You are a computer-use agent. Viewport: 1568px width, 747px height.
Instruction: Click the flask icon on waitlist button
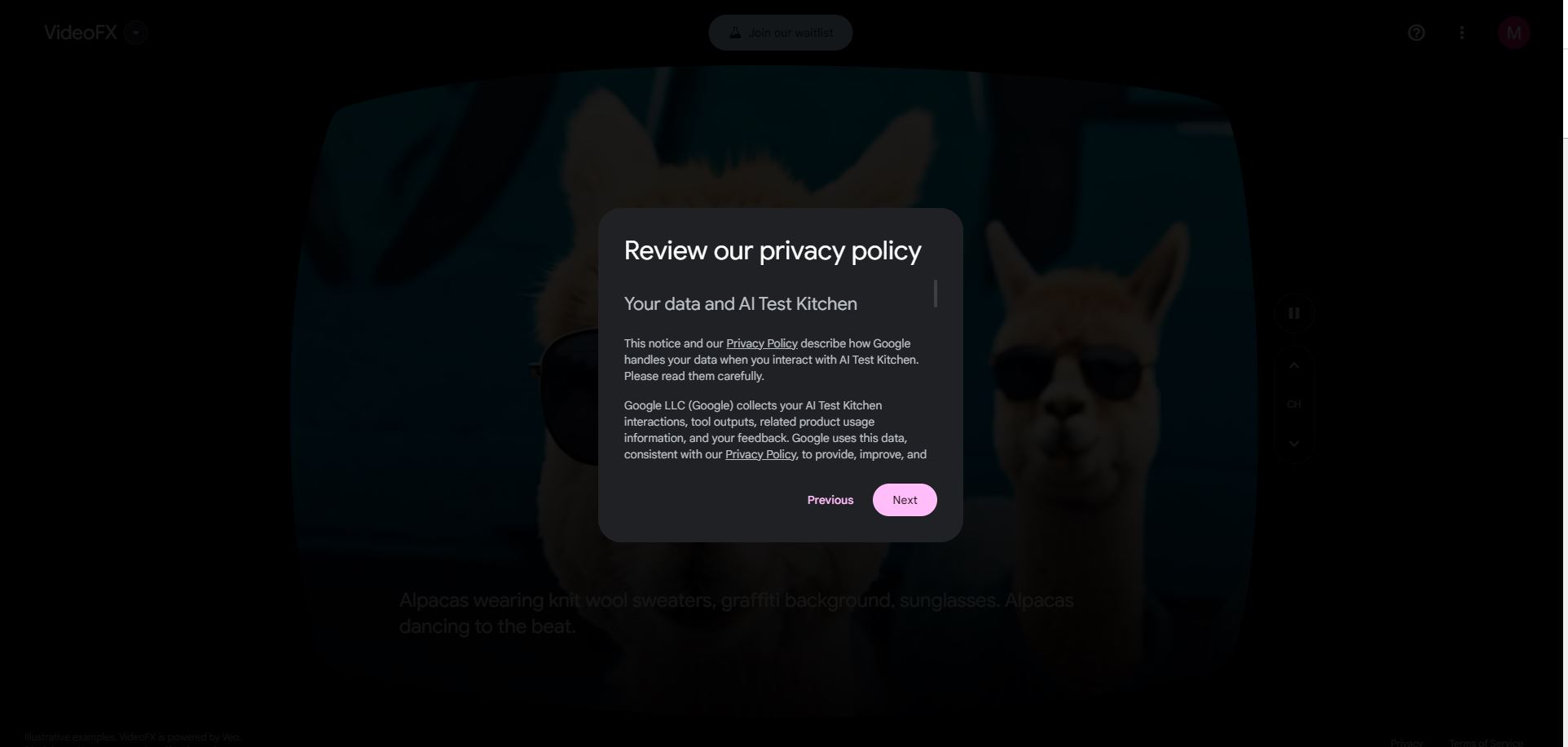(734, 33)
